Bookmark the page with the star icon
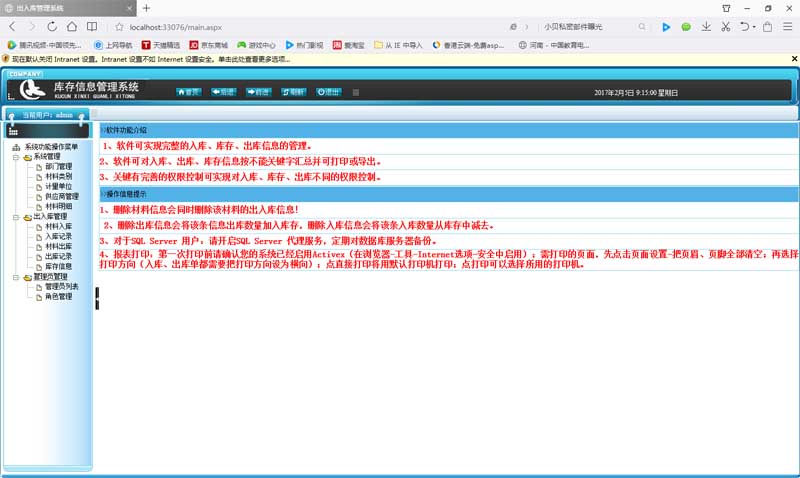The image size is (800, 478). tap(119, 27)
